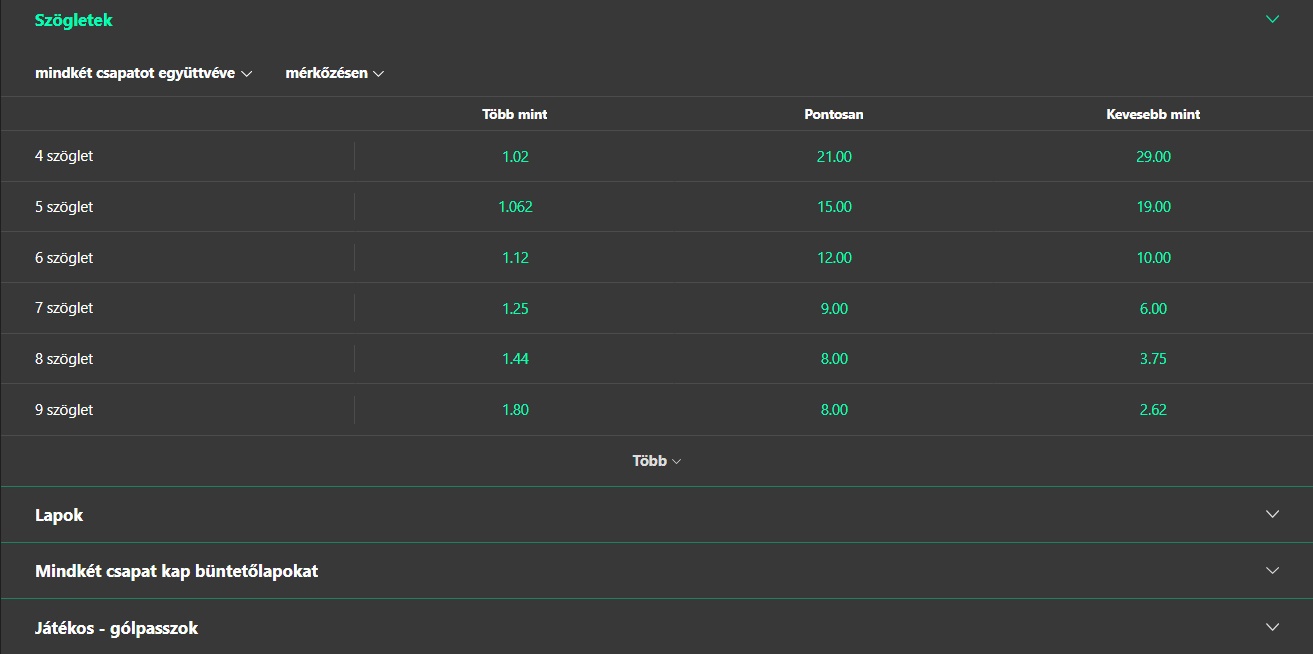Screen dimensions: 1313x654
Task: Choose 10.00 odds for under 6 szöglet
Action: (1153, 258)
